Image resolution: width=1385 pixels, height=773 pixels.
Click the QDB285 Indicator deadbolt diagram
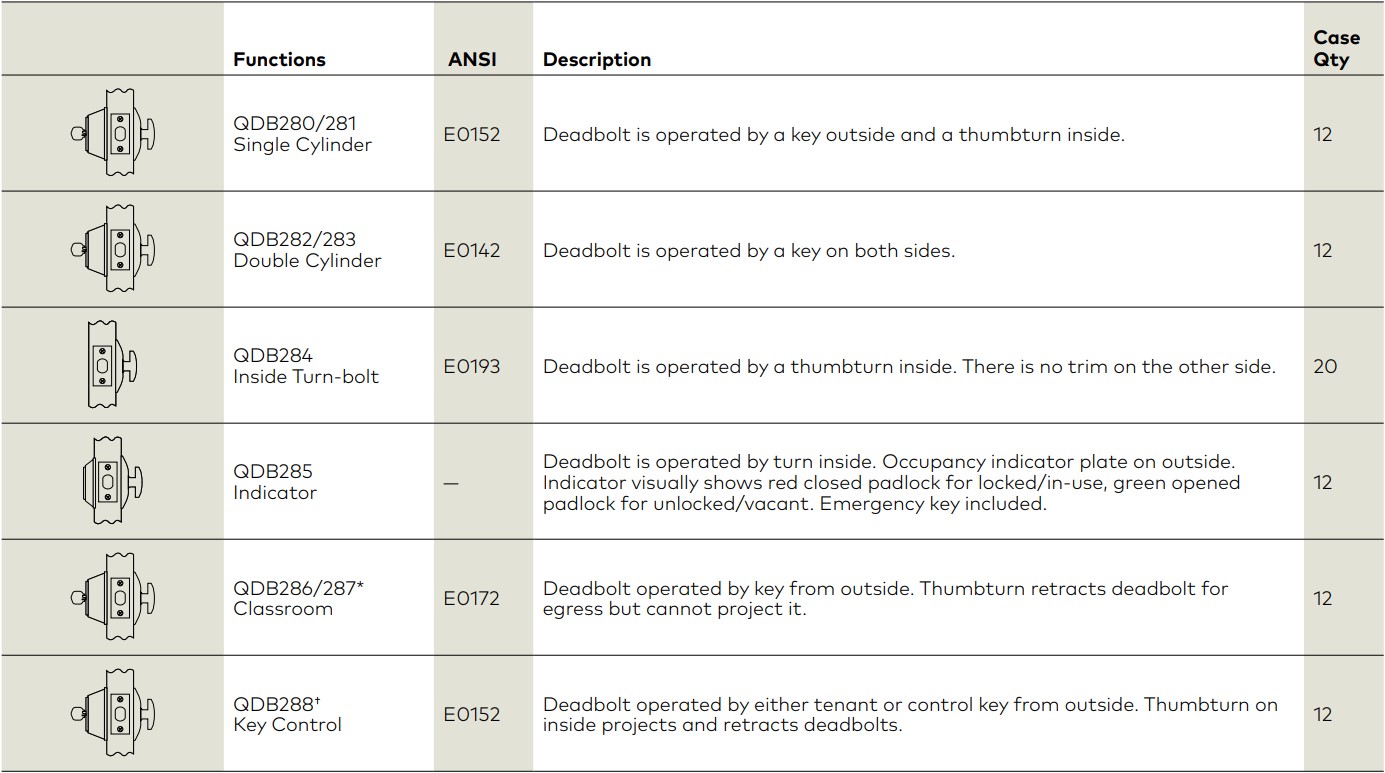[x=113, y=482]
